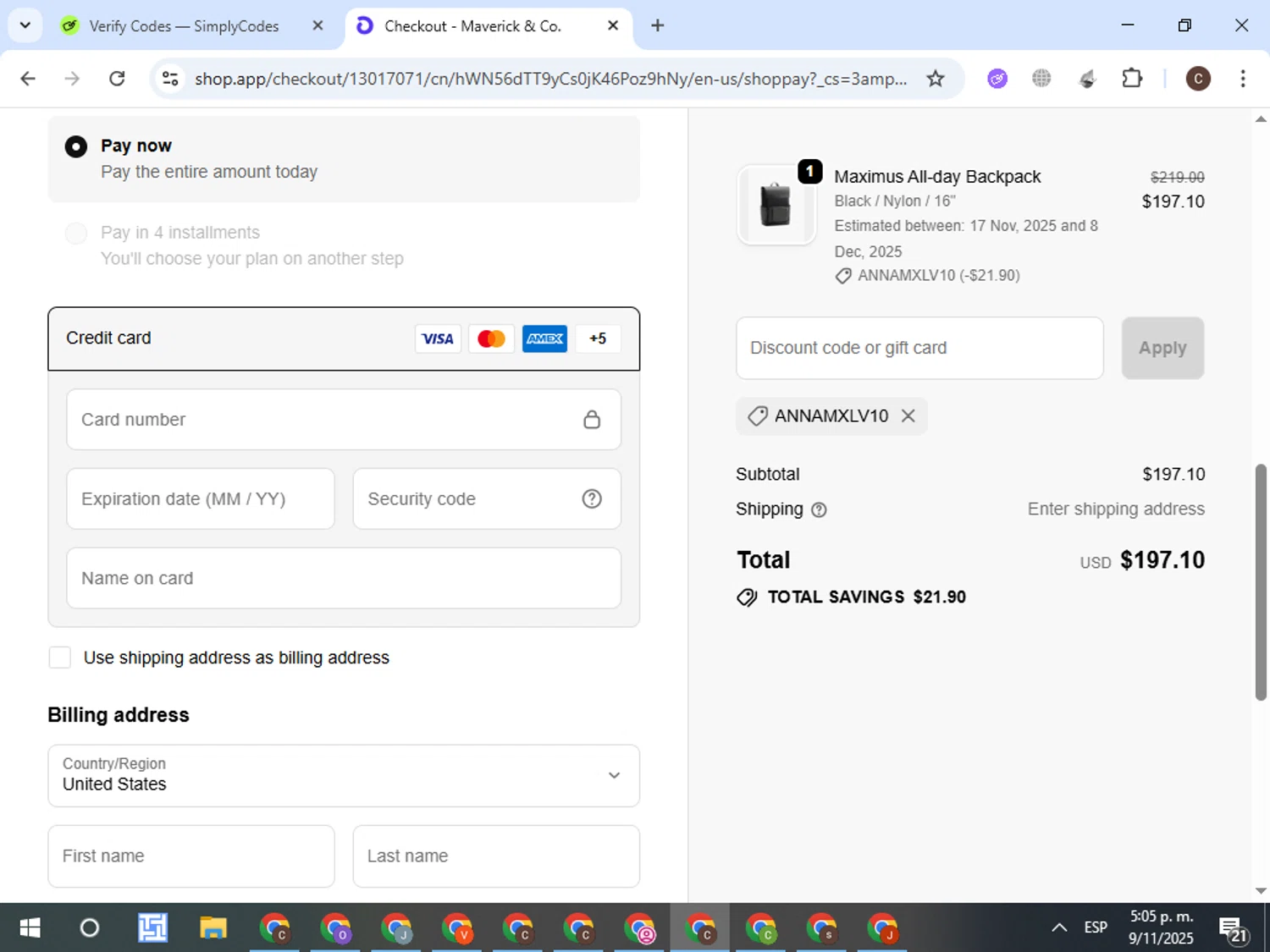Open File Explorer from the taskbar

coord(213,928)
